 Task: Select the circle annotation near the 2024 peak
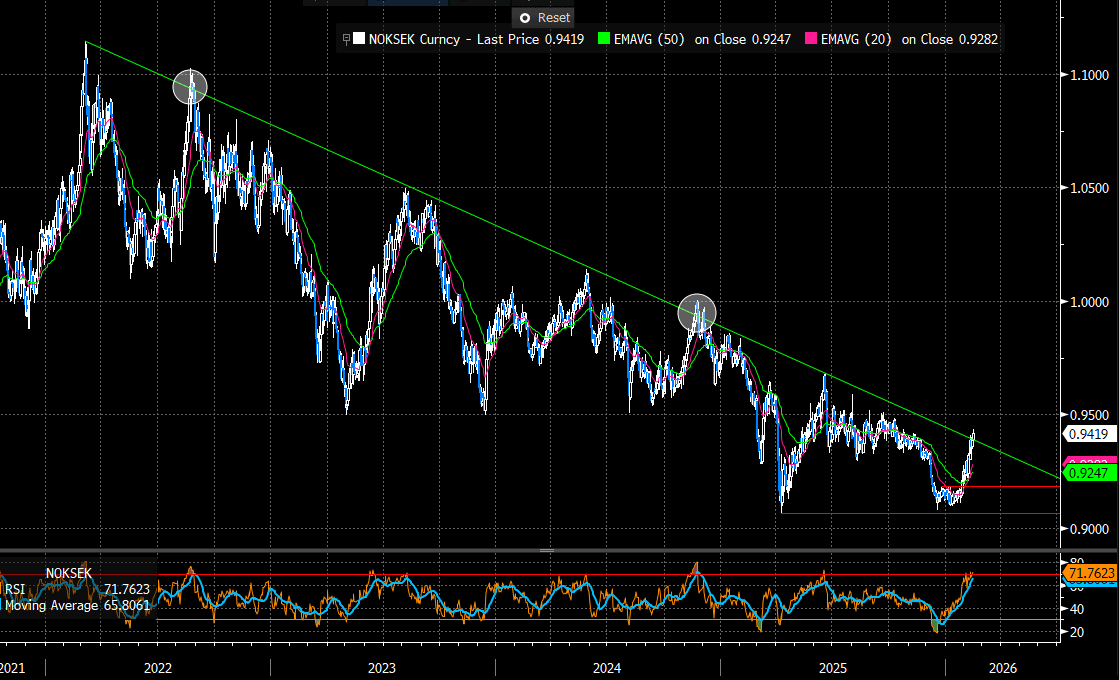point(697,313)
